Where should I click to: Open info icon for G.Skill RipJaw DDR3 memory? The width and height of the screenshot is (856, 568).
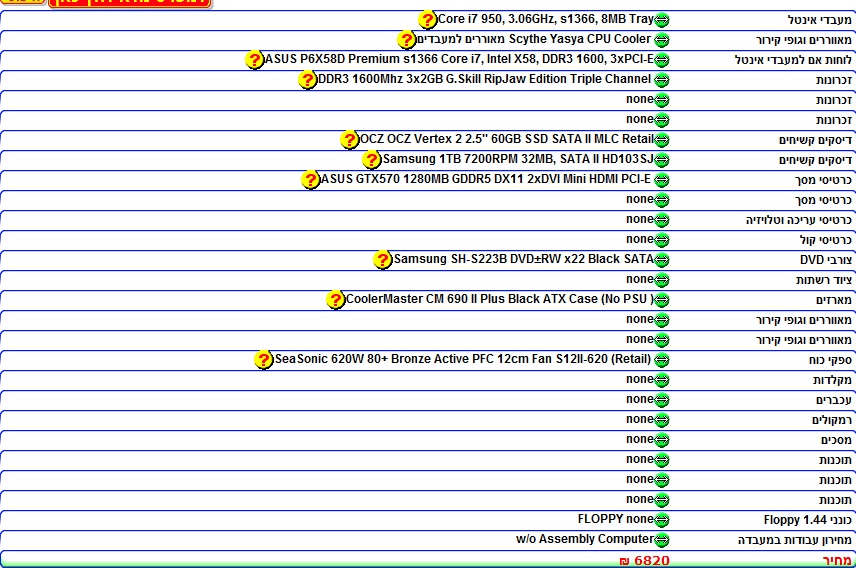click(x=308, y=80)
